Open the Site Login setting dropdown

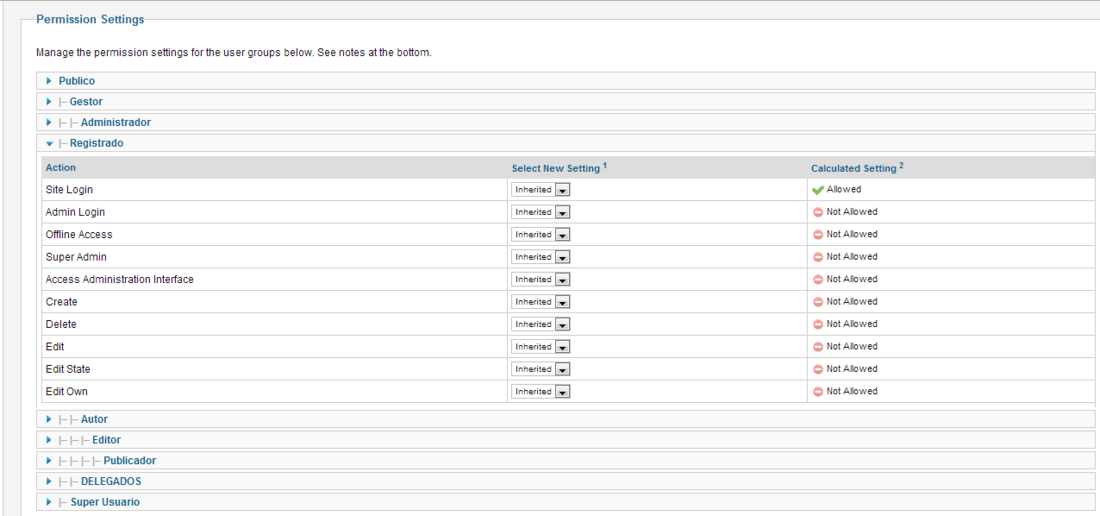(x=540, y=190)
